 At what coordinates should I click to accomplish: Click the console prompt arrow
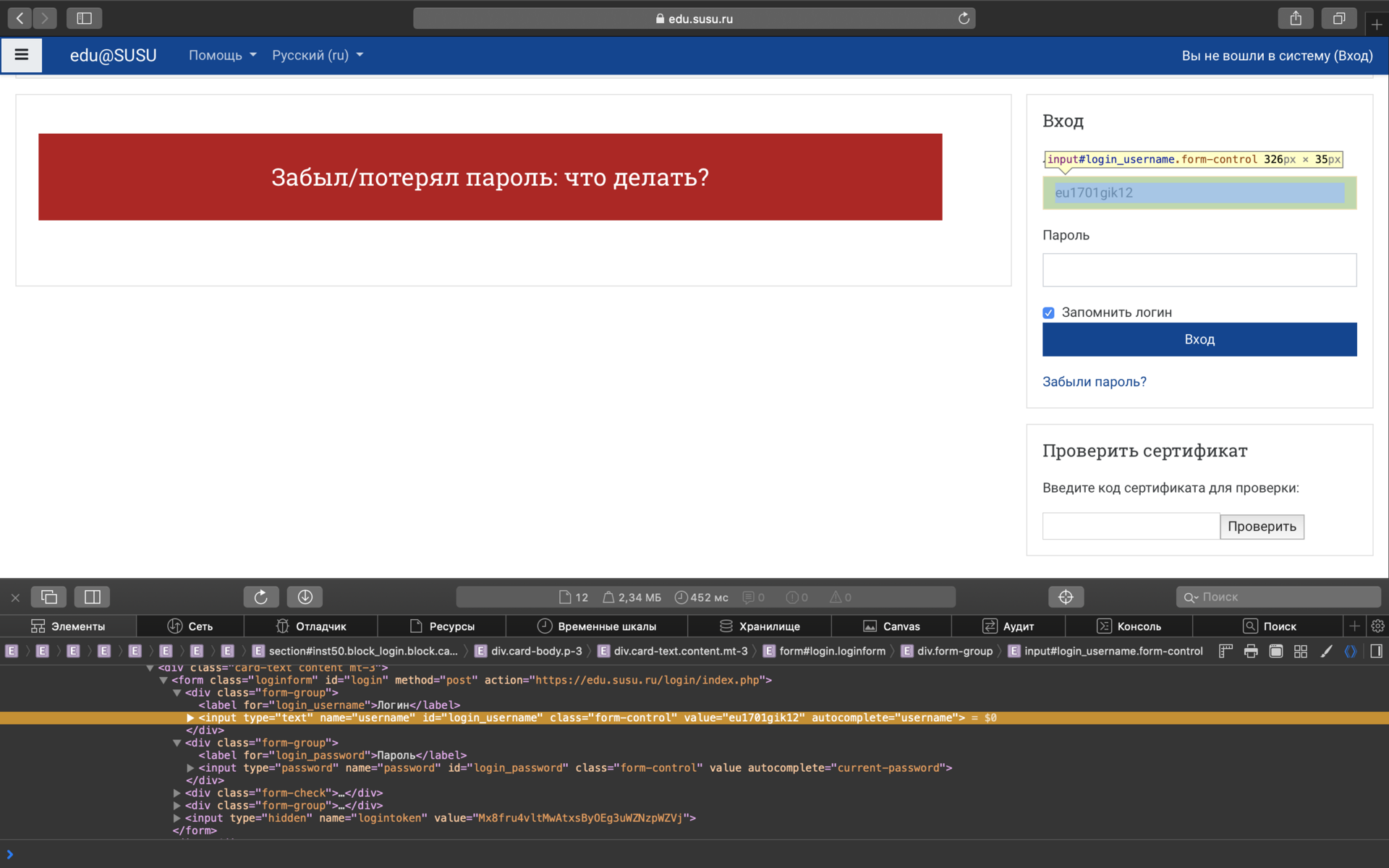tap(10, 854)
